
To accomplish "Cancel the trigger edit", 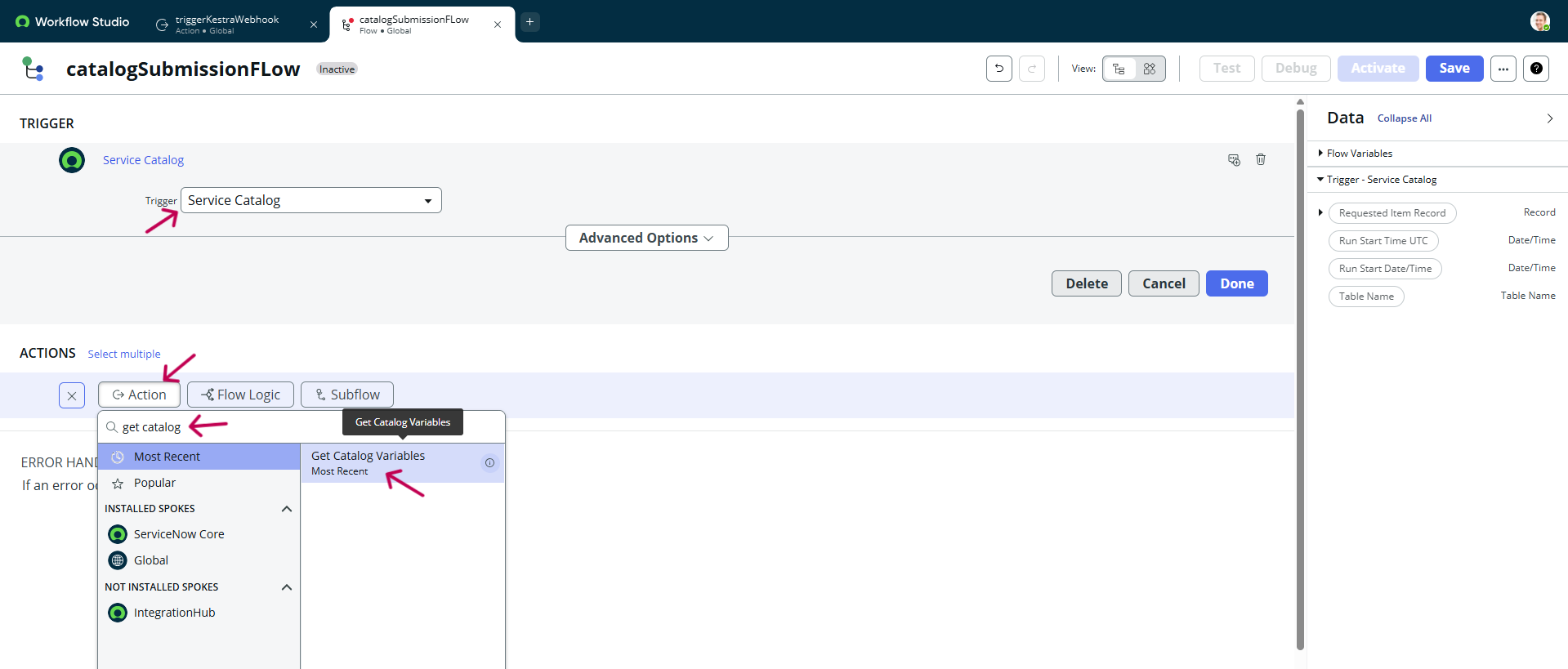I will click(x=1164, y=283).
